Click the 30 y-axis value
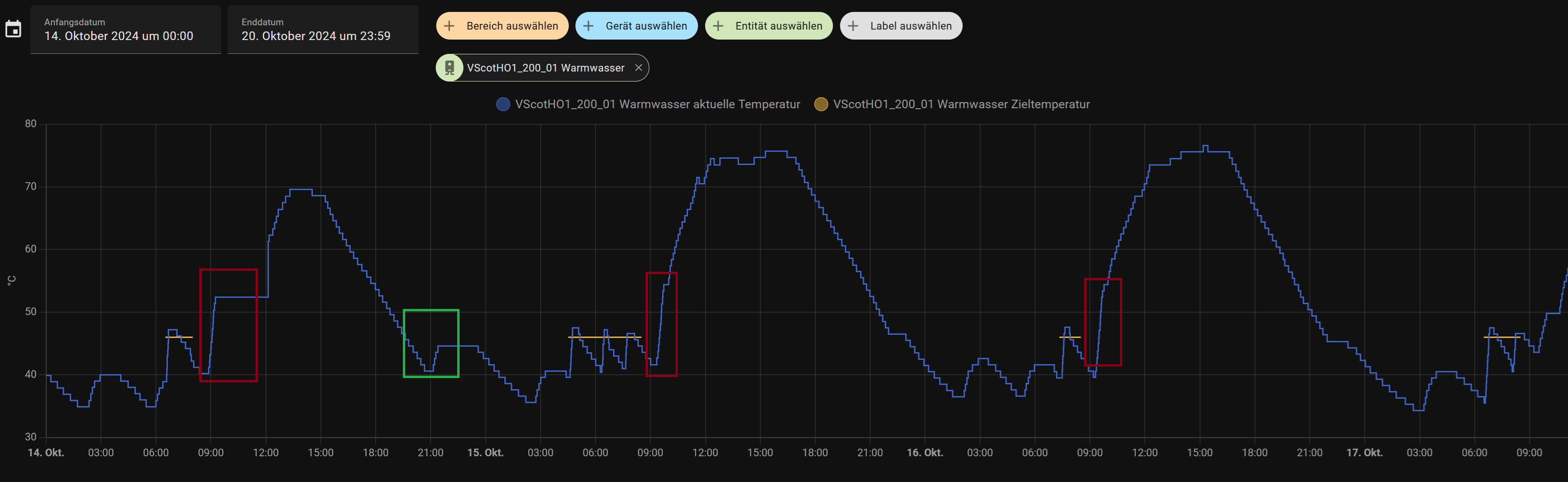The image size is (1568, 482). click(x=31, y=436)
